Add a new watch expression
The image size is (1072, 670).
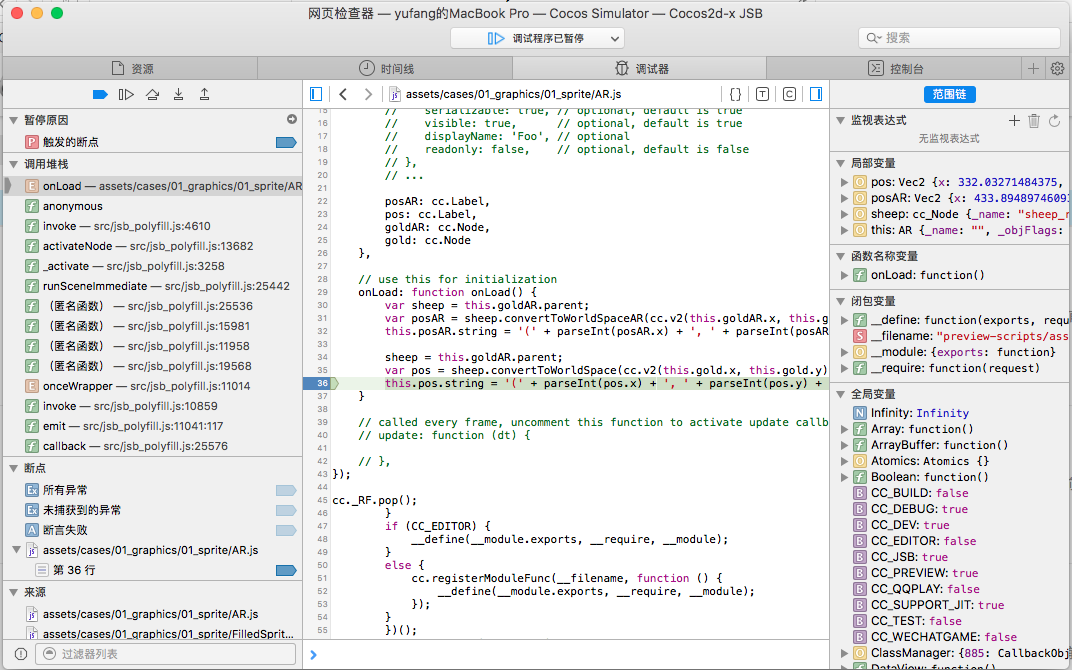tap(1014, 121)
